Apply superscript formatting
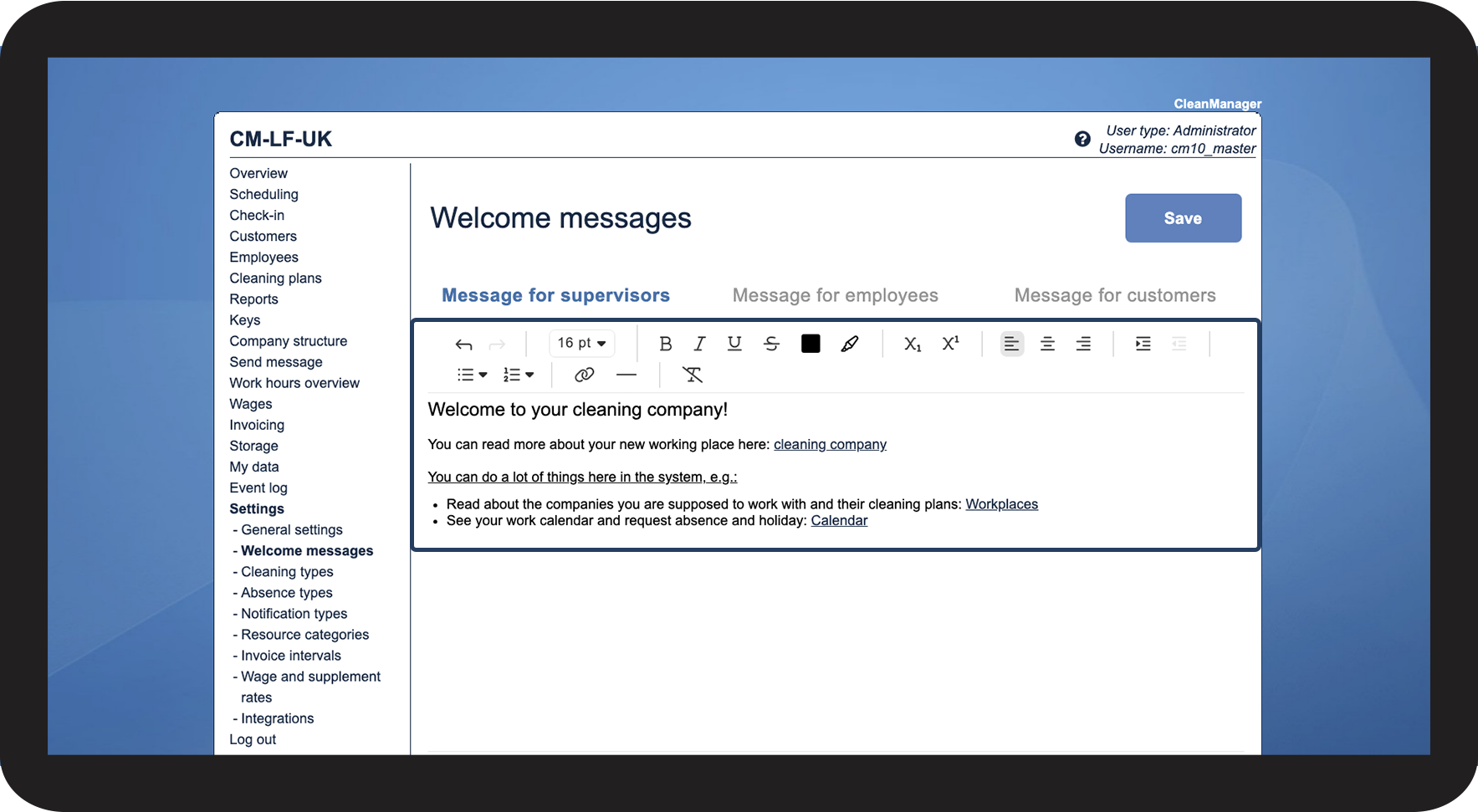 click(x=950, y=343)
